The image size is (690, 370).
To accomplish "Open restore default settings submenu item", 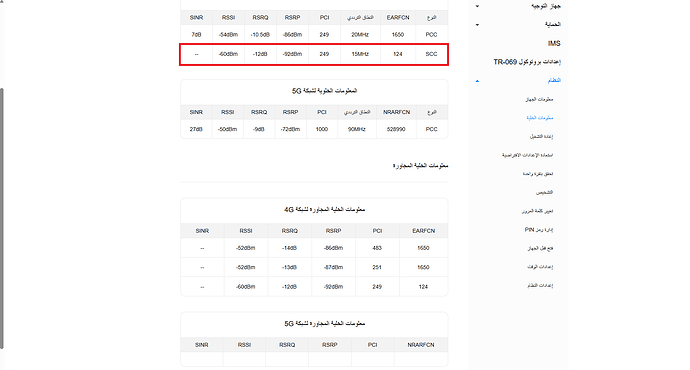I will click(x=528, y=155).
